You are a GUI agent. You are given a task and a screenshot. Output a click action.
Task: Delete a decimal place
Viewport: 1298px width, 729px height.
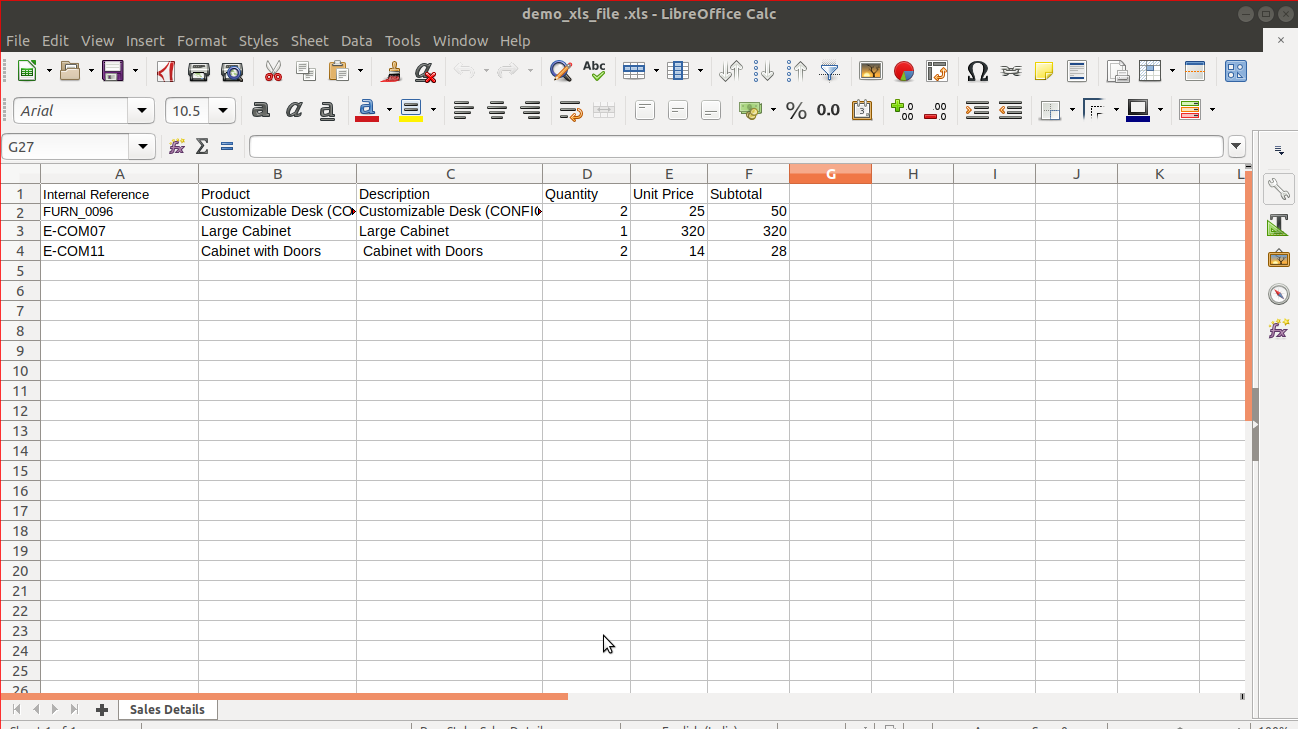[x=935, y=110]
